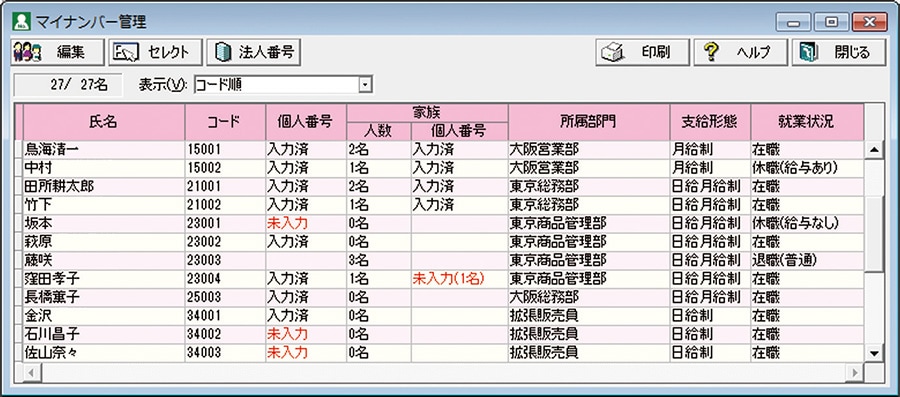Screen dimensions: 900x397
Task: Click the horizontal scrollbar left arrow
Action: [x=32, y=372]
